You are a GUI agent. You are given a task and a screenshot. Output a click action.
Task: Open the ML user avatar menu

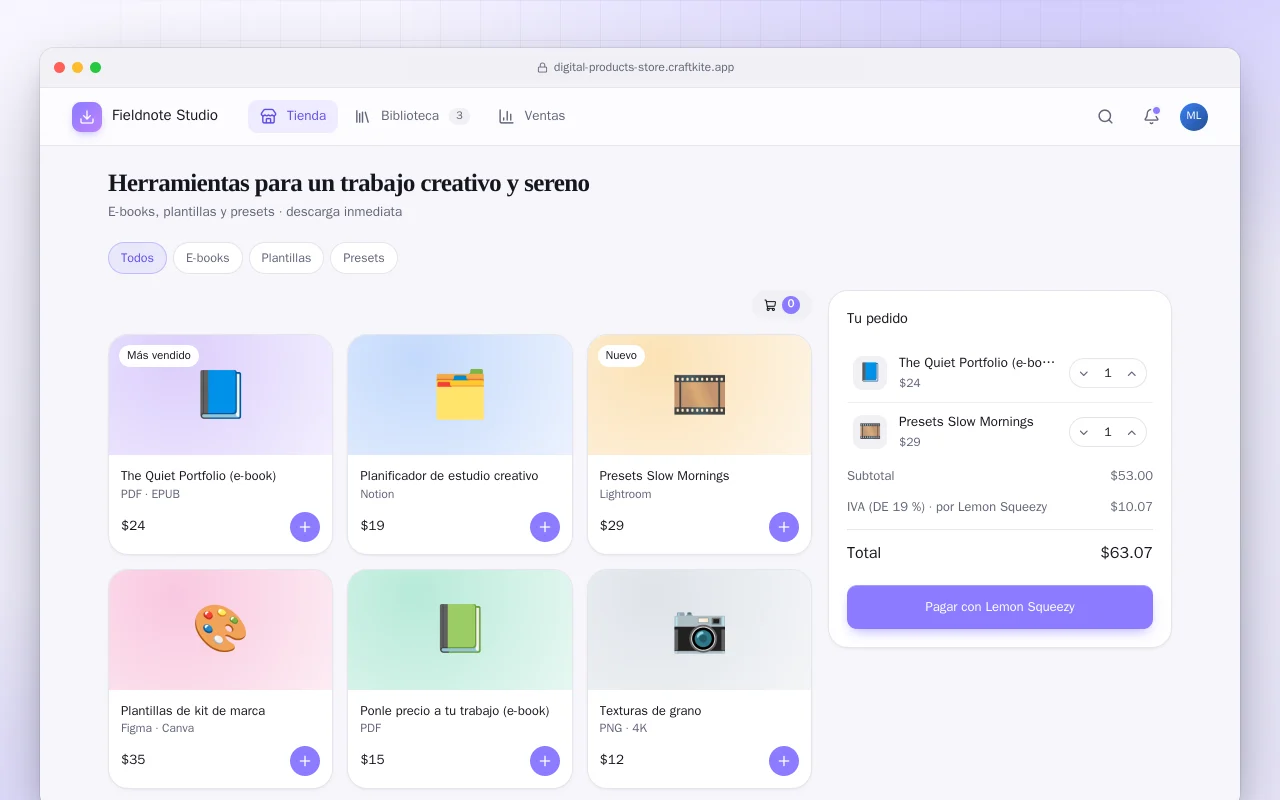coord(1194,117)
